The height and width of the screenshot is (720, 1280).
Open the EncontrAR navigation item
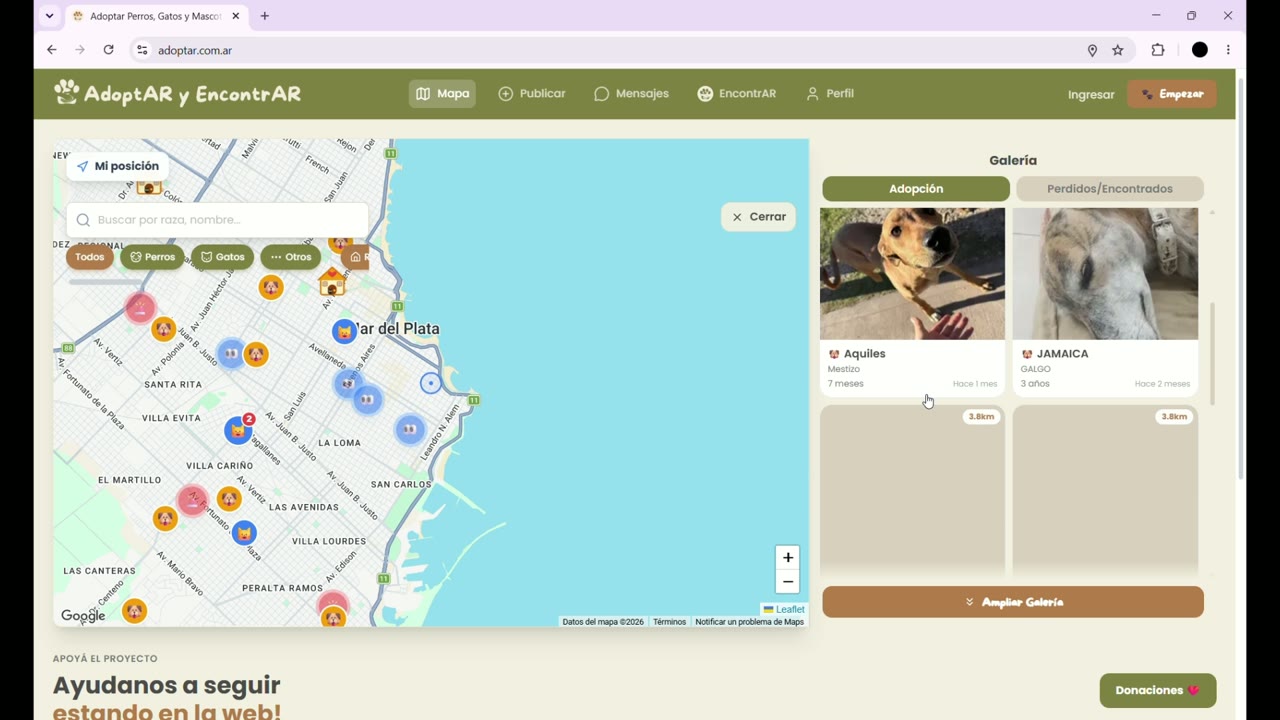[x=737, y=93]
